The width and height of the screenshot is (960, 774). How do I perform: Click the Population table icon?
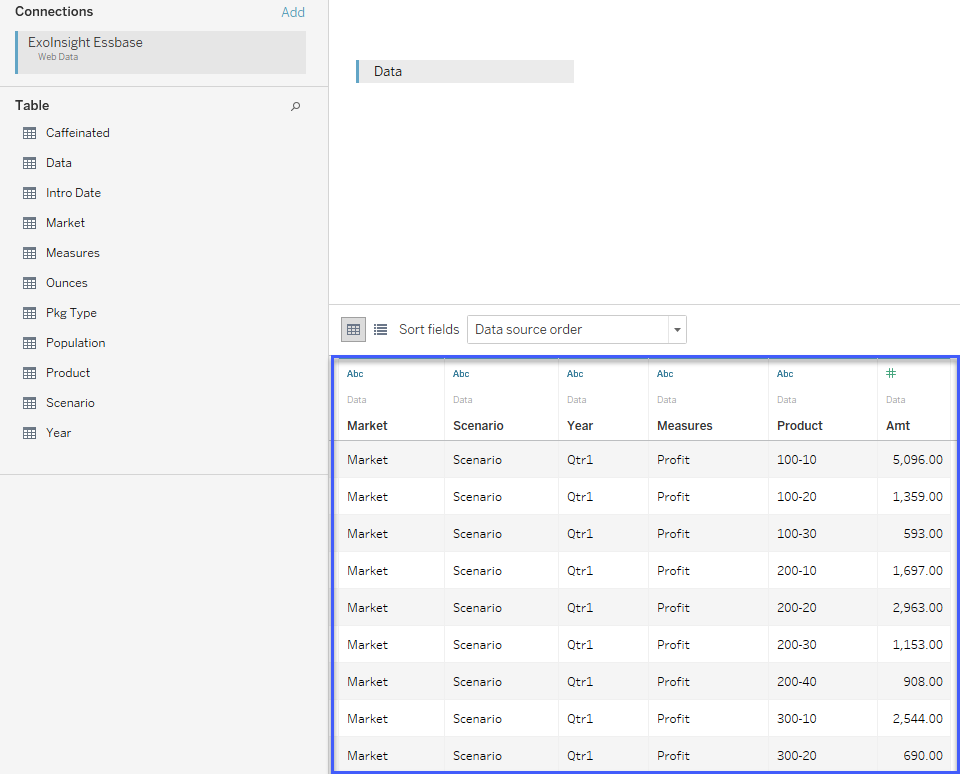pos(29,343)
